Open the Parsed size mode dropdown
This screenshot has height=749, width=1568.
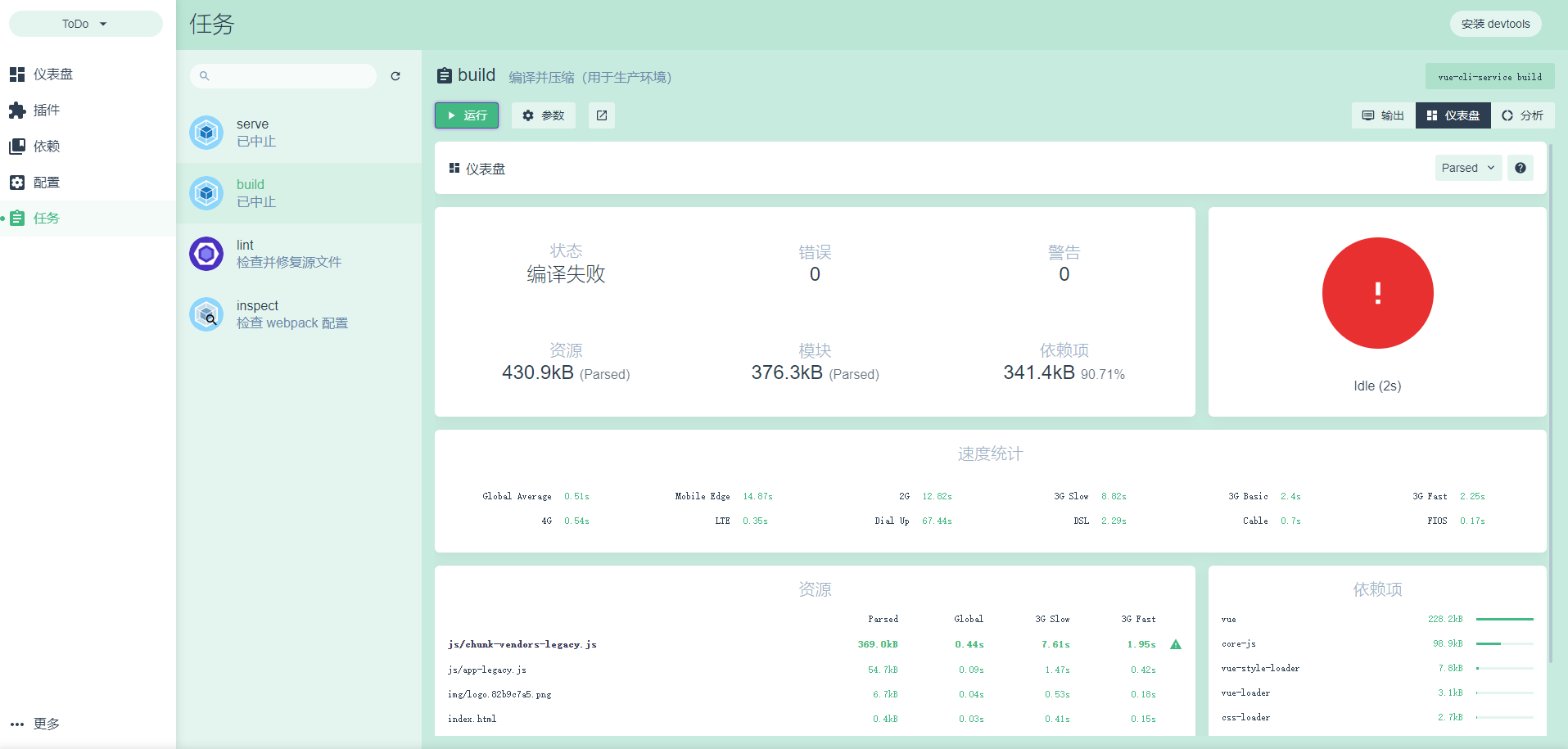[1468, 168]
